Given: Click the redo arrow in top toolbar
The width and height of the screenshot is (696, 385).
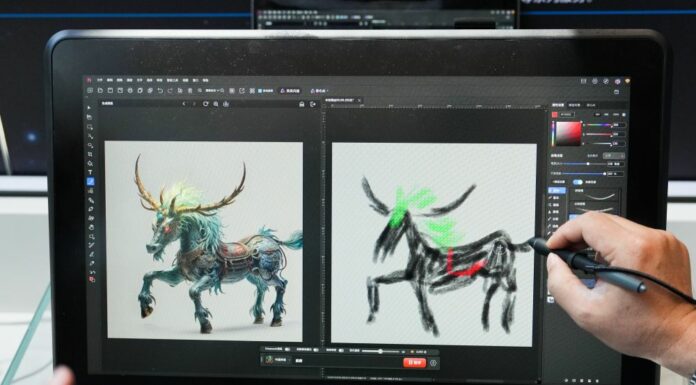Looking at the screenshot, I should [170, 91].
